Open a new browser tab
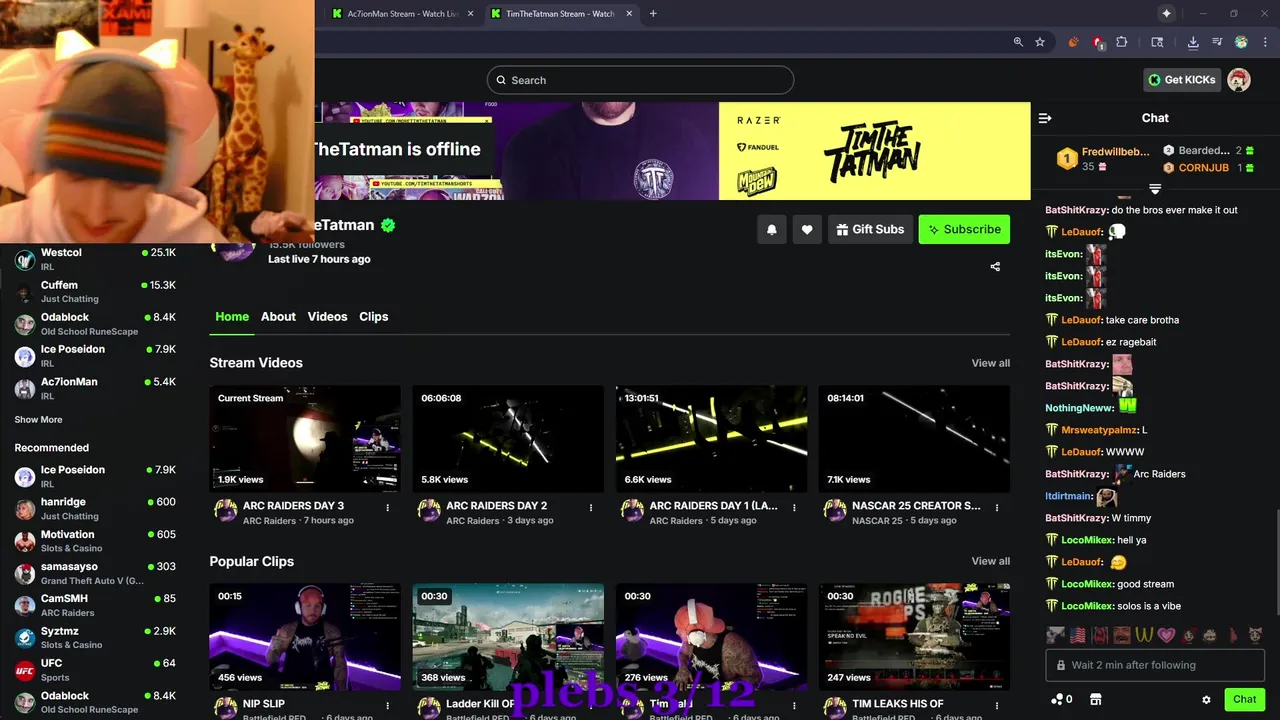Screen dimensions: 1280x720 coord(653,13)
